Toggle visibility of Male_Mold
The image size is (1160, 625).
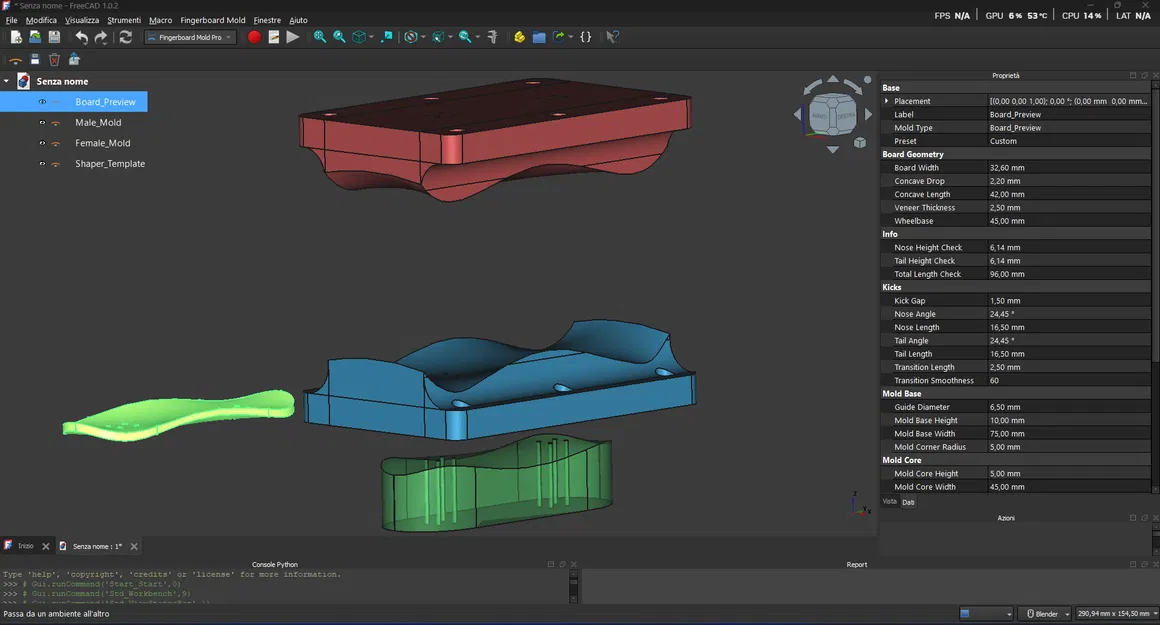42,122
